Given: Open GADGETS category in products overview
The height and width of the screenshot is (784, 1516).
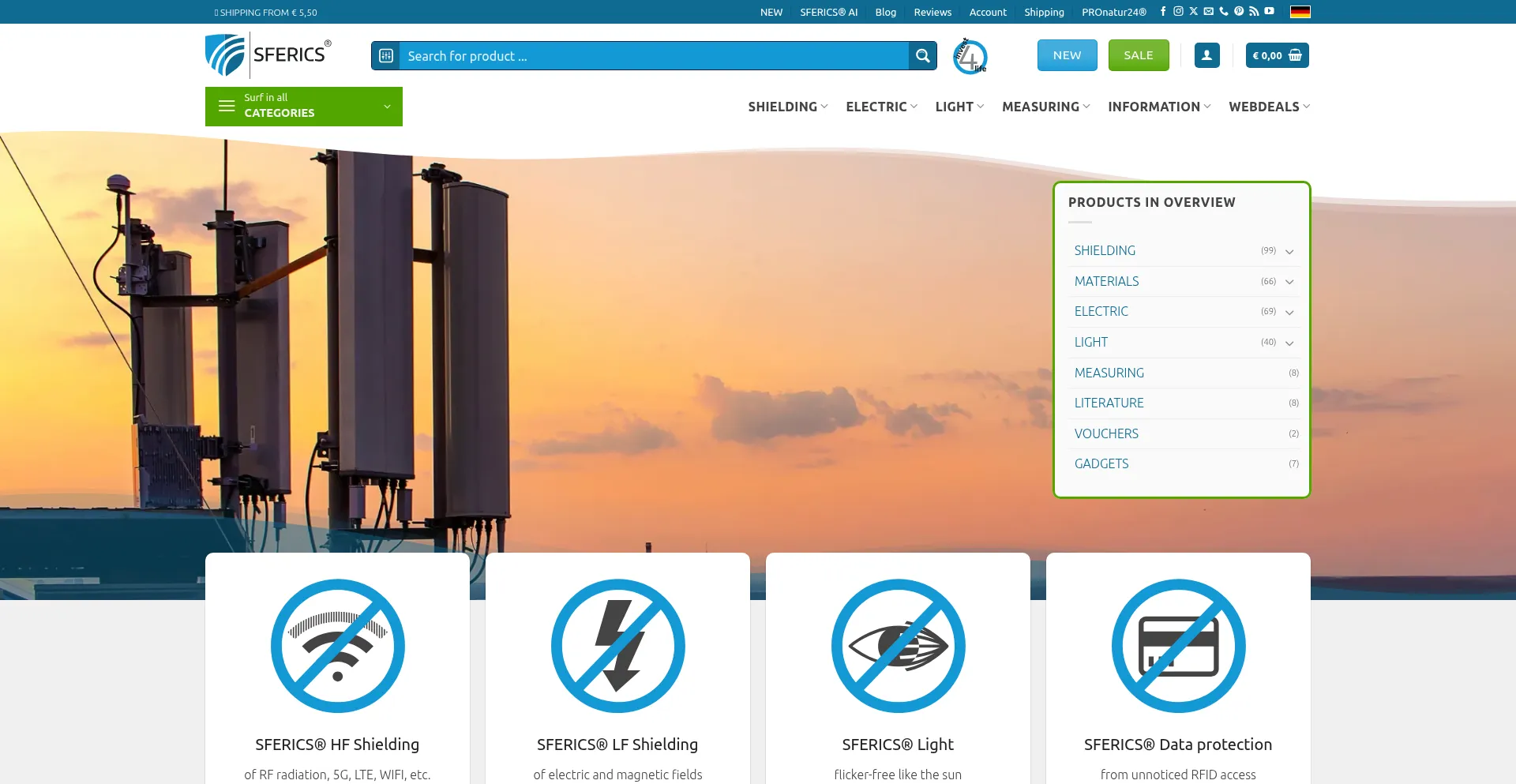Looking at the screenshot, I should coord(1101,463).
